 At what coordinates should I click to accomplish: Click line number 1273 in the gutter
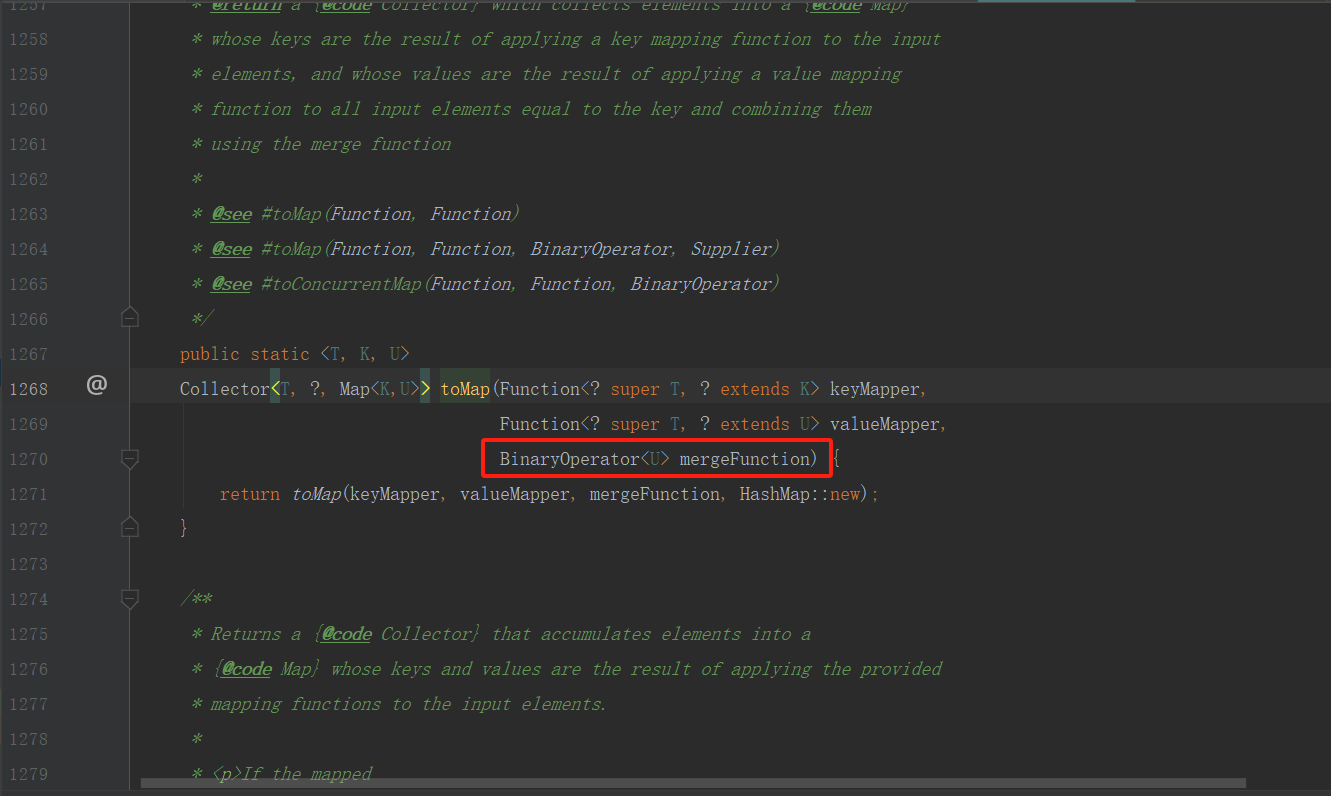[28, 564]
